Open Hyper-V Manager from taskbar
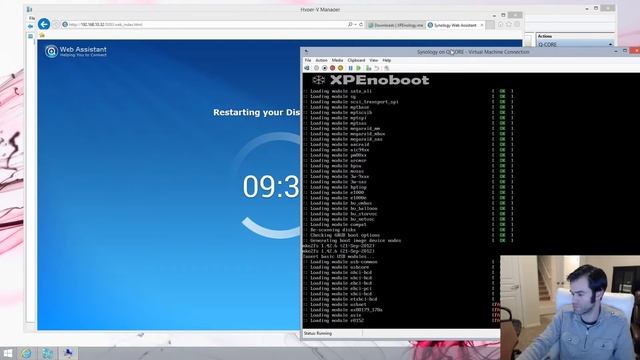The height and width of the screenshot is (360, 640). [47, 353]
